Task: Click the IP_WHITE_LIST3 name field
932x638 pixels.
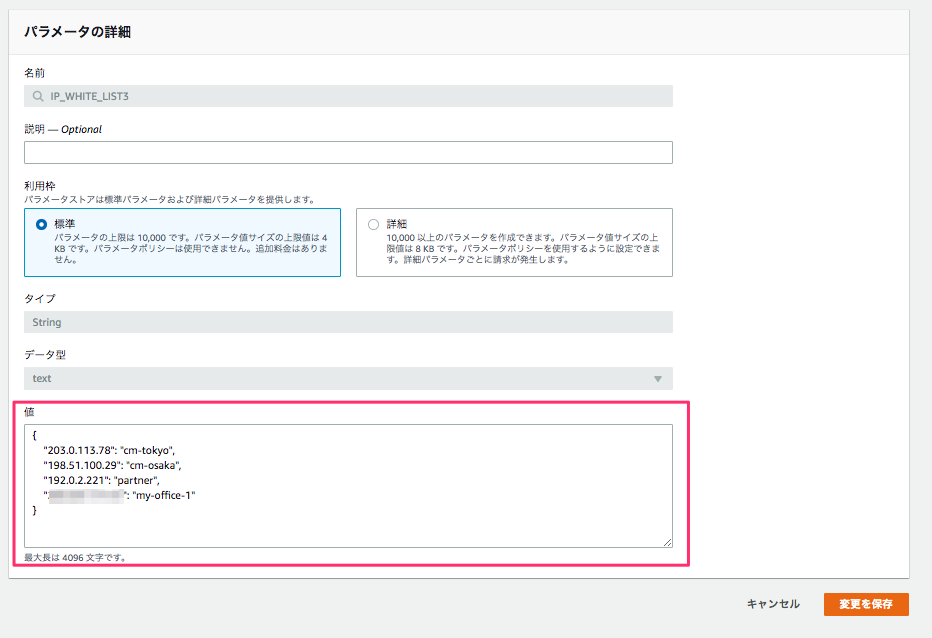Action: click(348, 95)
